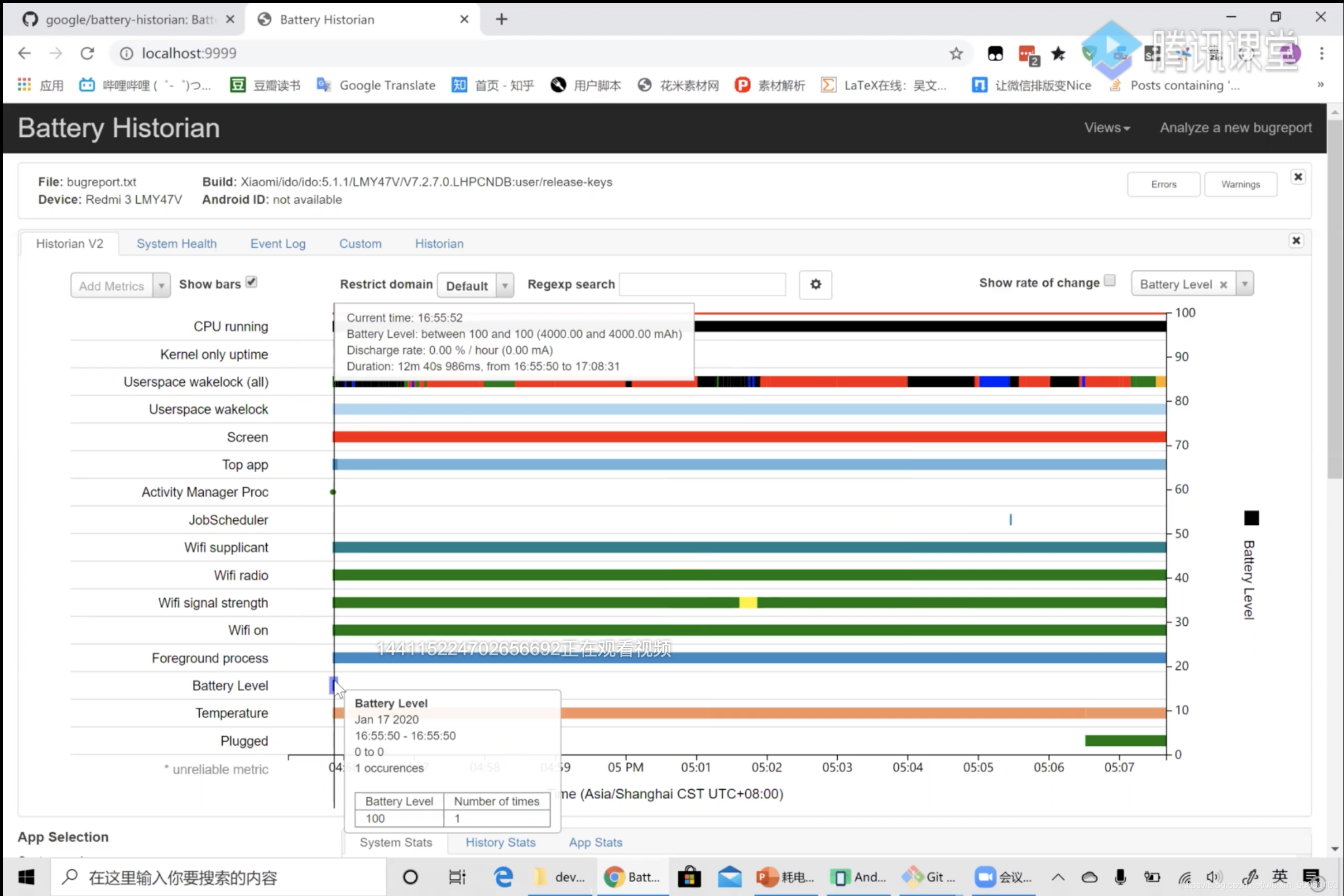This screenshot has width=1344, height=896.
Task: Open the graph settings gear icon
Action: click(815, 285)
